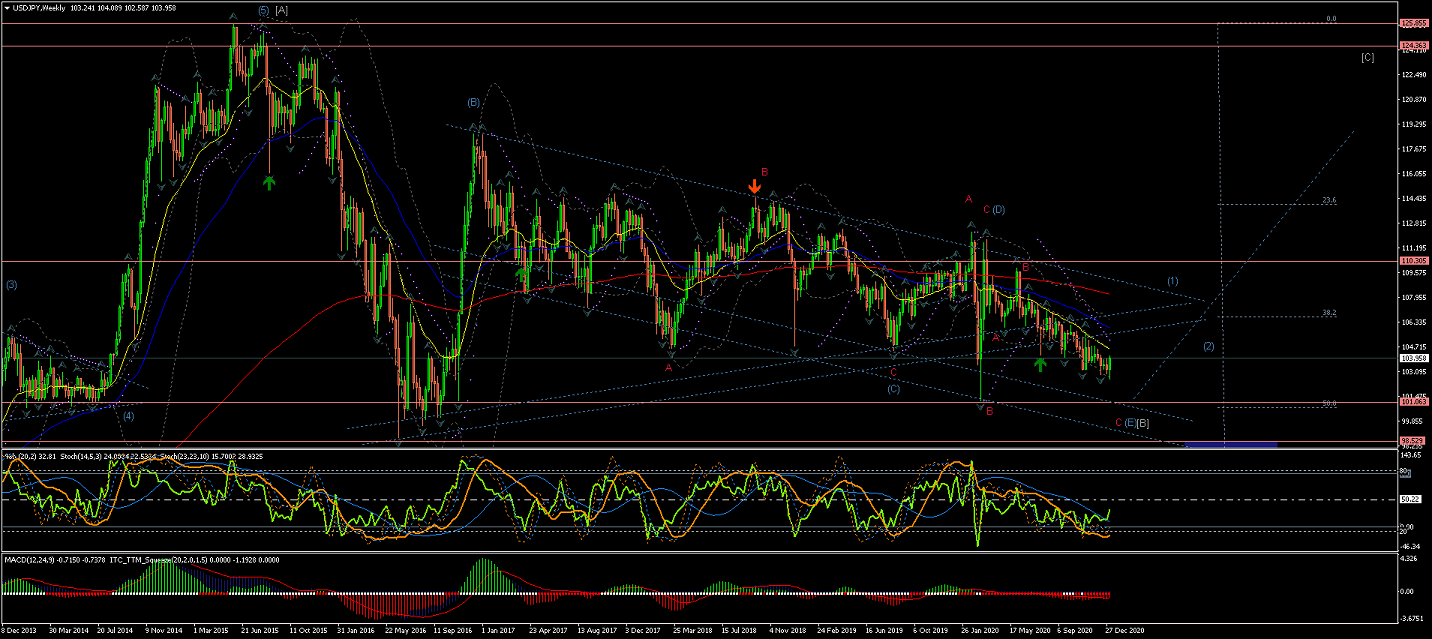Click the 3 Dec 2017 date on the time axis

pyautogui.click(x=641, y=632)
